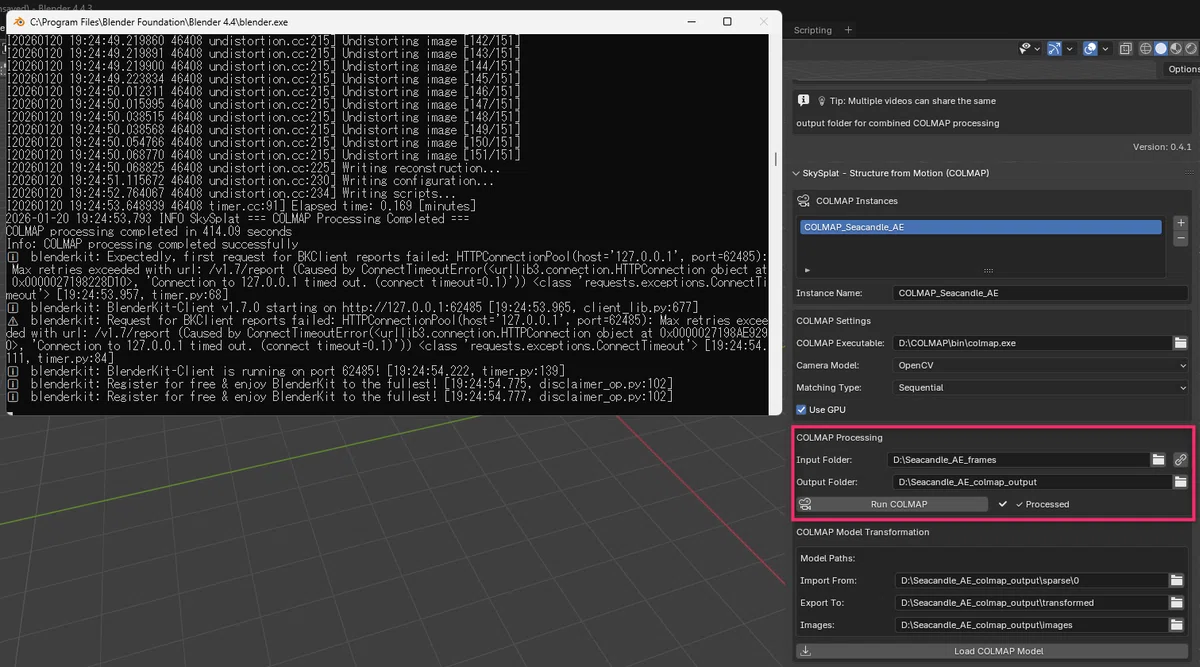1200x667 pixels.
Task: Toggle viewport gizmos visibility icon
Action: pos(1055,48)
